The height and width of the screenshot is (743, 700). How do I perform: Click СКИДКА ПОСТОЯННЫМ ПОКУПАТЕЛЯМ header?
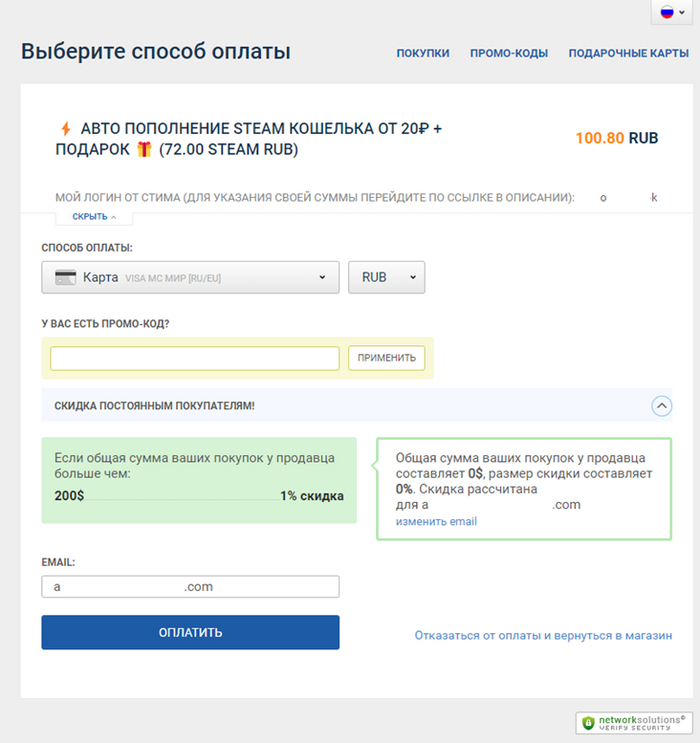tap(155, 406)
